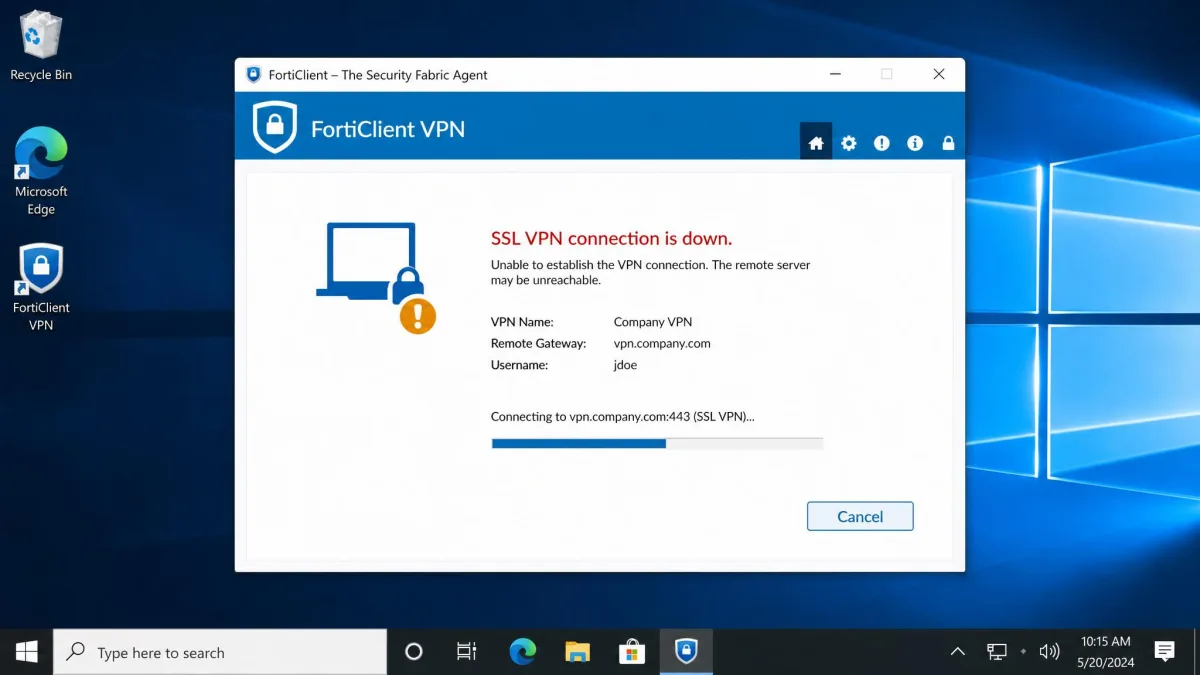Click the 'jdoe' username value

pos(625,365)
